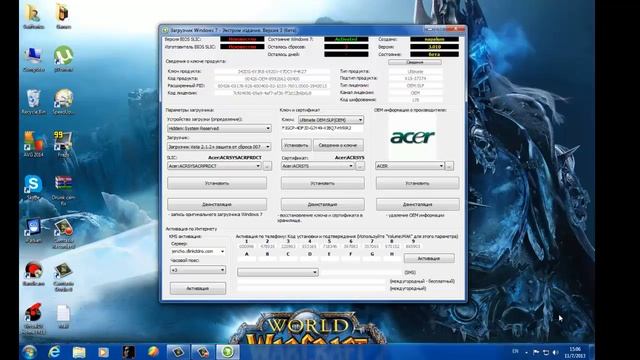
Task: Click the EN language indicator in tray
Action: [516, 351]
